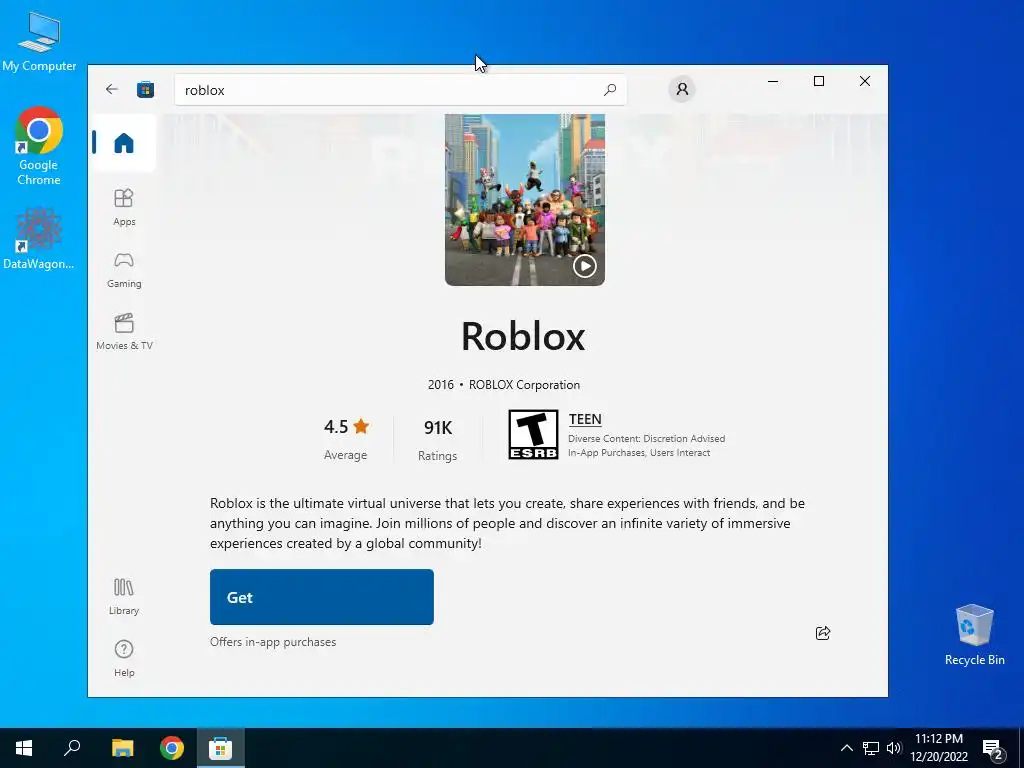Click the Offers in-app purchases text
Viewport: 1024px width, 768px height.
pos(273,642)
